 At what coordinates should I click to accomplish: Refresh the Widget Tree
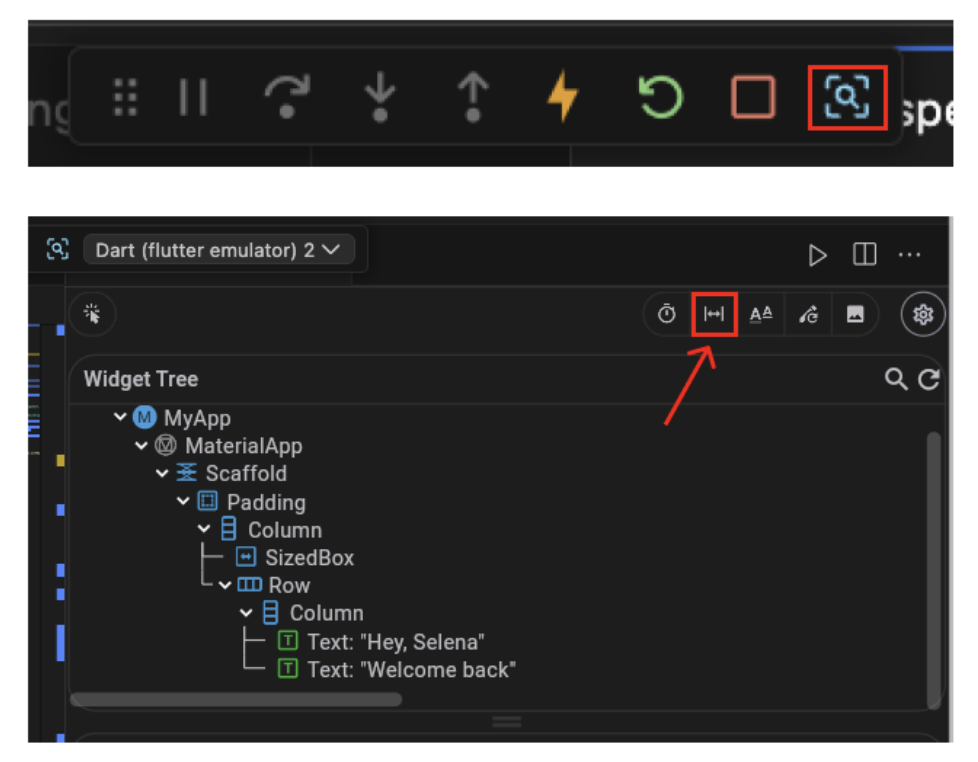(929, 379)
